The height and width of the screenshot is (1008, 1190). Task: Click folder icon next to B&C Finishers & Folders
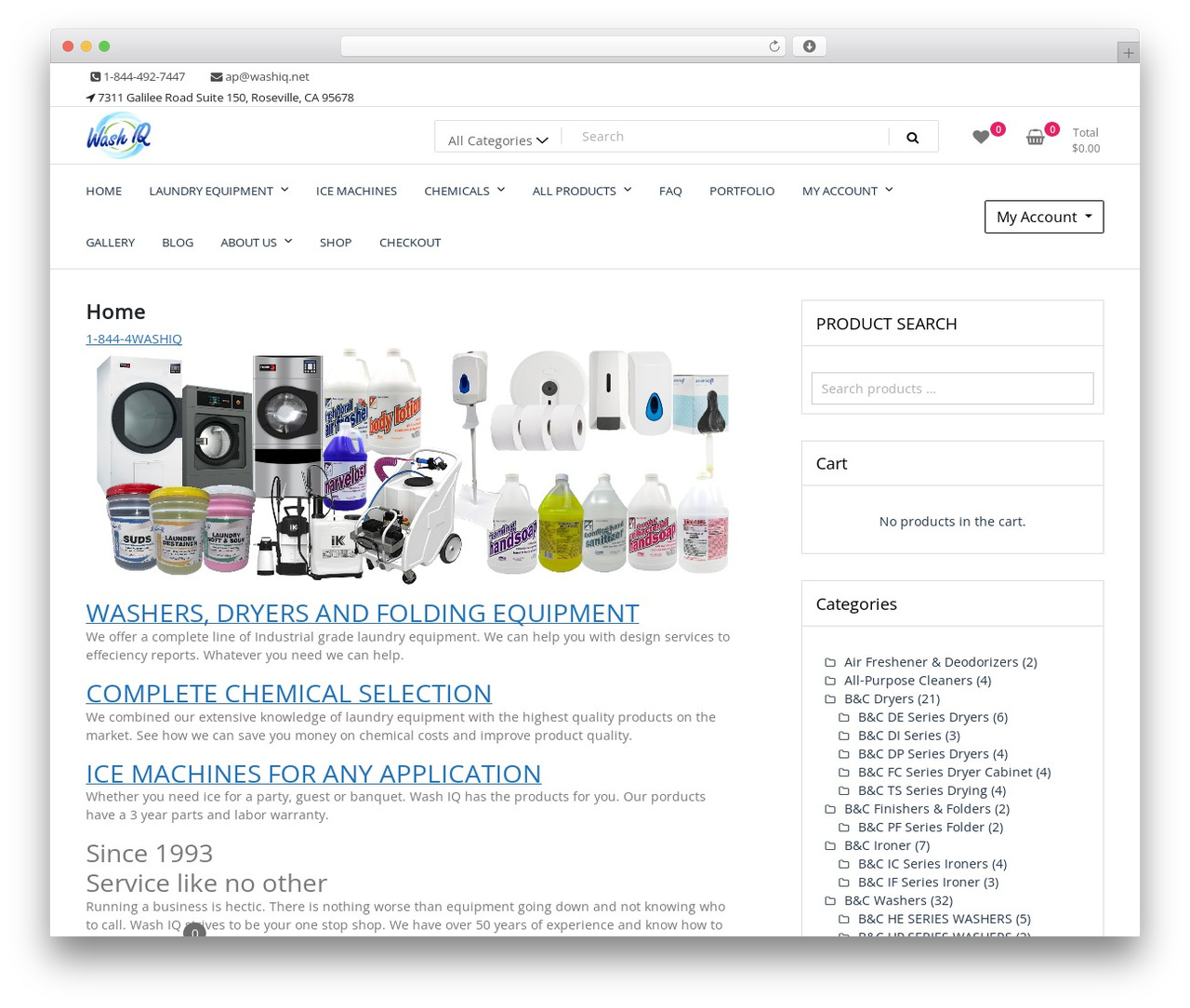tap(830, 809)
